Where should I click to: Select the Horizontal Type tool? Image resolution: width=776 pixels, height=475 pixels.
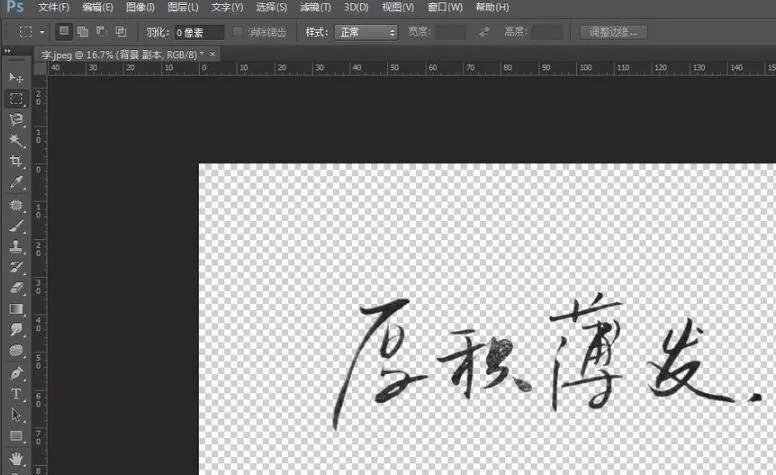point(16,394)
